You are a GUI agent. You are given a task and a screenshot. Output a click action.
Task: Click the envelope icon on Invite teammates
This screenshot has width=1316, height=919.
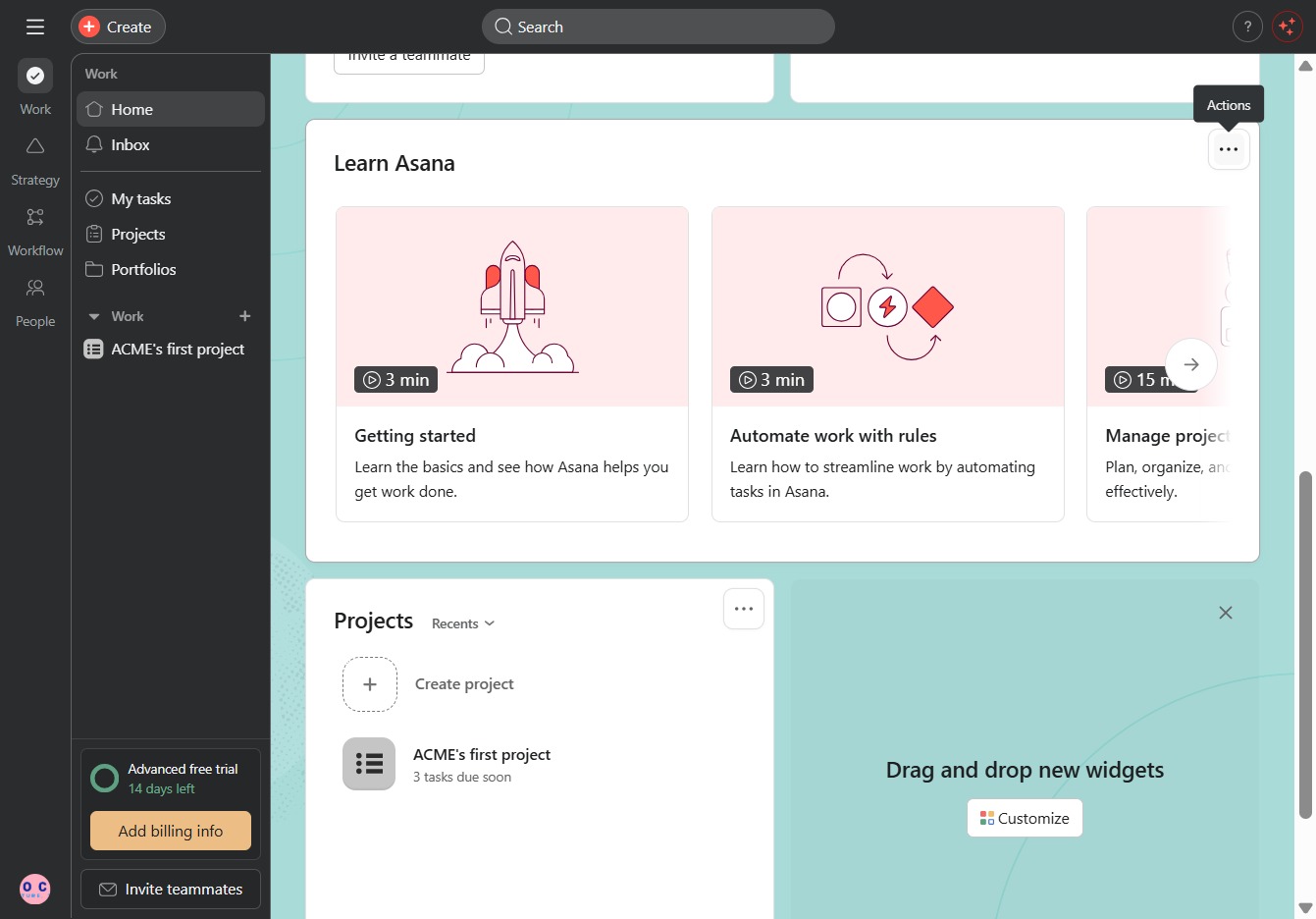pos(108,890)
